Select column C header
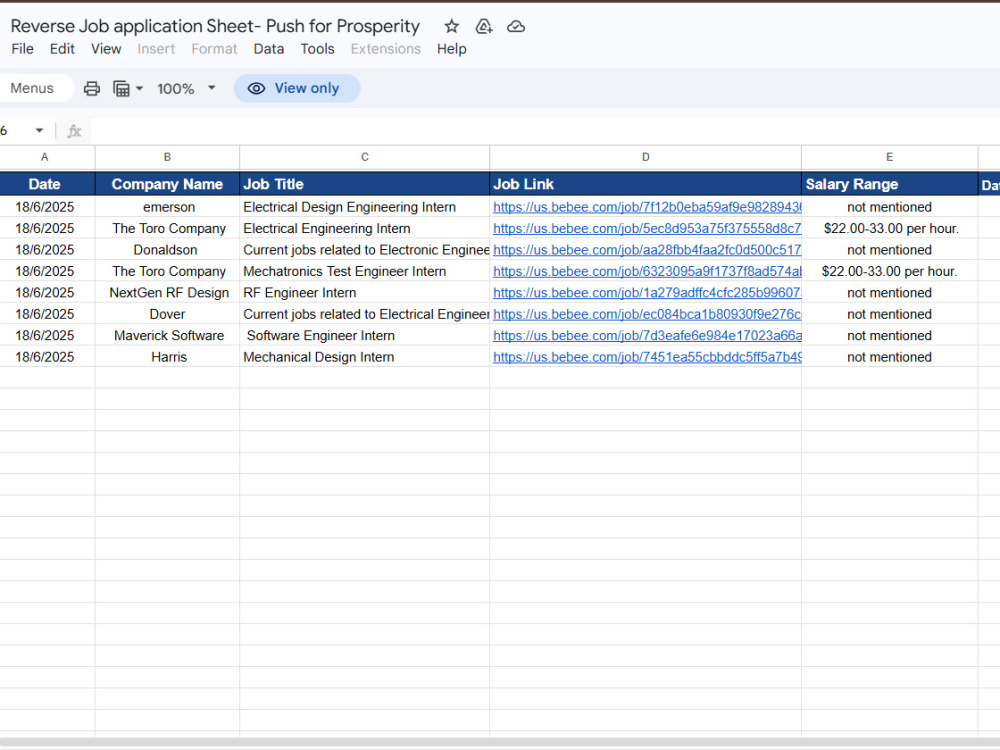1000x750 pixels. (x=364, y=157)
